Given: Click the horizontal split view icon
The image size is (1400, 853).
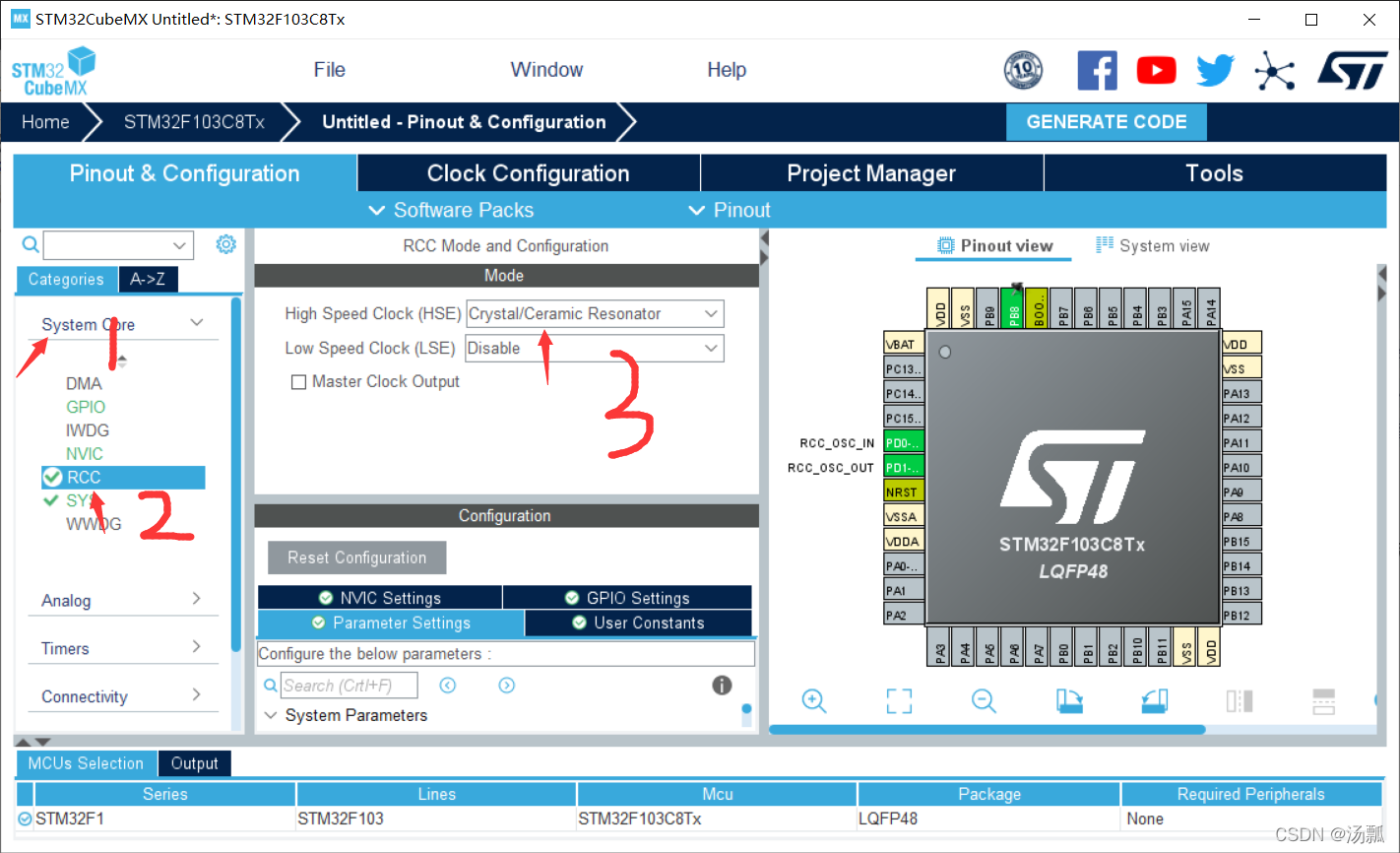Looking at the screenshot, I should tap(1324, 700).
